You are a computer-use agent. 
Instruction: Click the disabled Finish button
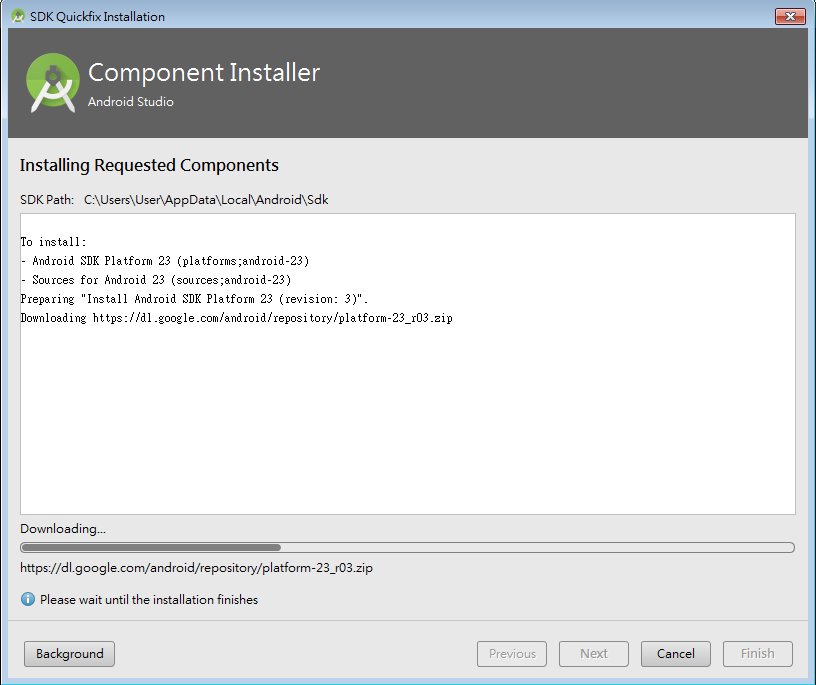[758, 654]
